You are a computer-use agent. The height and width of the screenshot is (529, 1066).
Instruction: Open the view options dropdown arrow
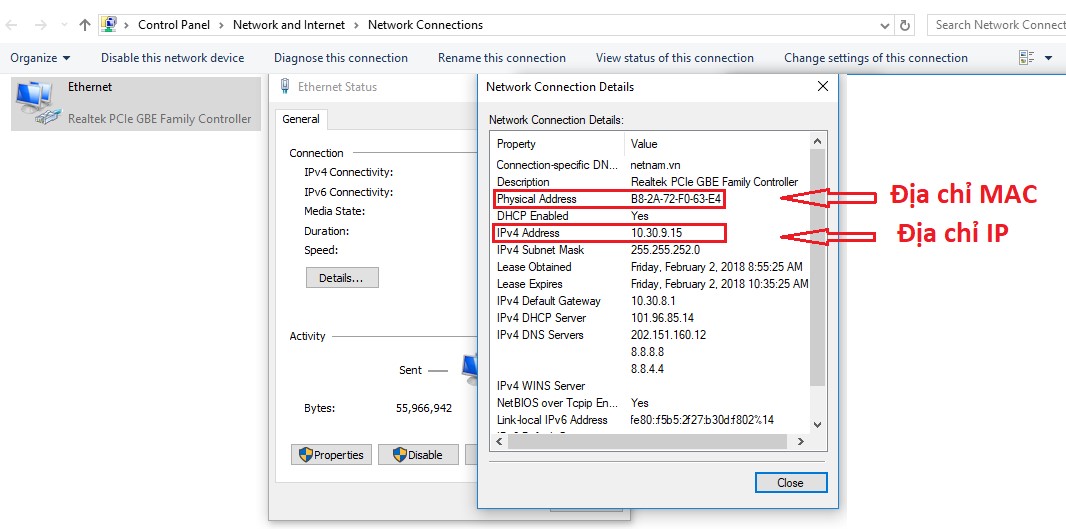(x=1048, y=58)
